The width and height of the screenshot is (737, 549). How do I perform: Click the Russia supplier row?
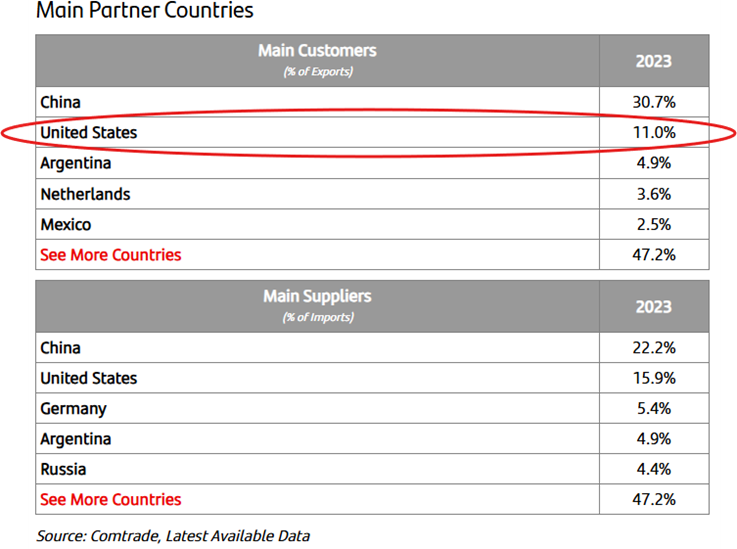(x=63, y=470)
